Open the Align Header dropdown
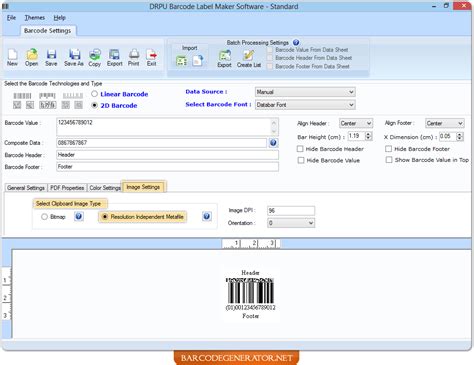Screen dimensions: 474x365 (356, 123)
